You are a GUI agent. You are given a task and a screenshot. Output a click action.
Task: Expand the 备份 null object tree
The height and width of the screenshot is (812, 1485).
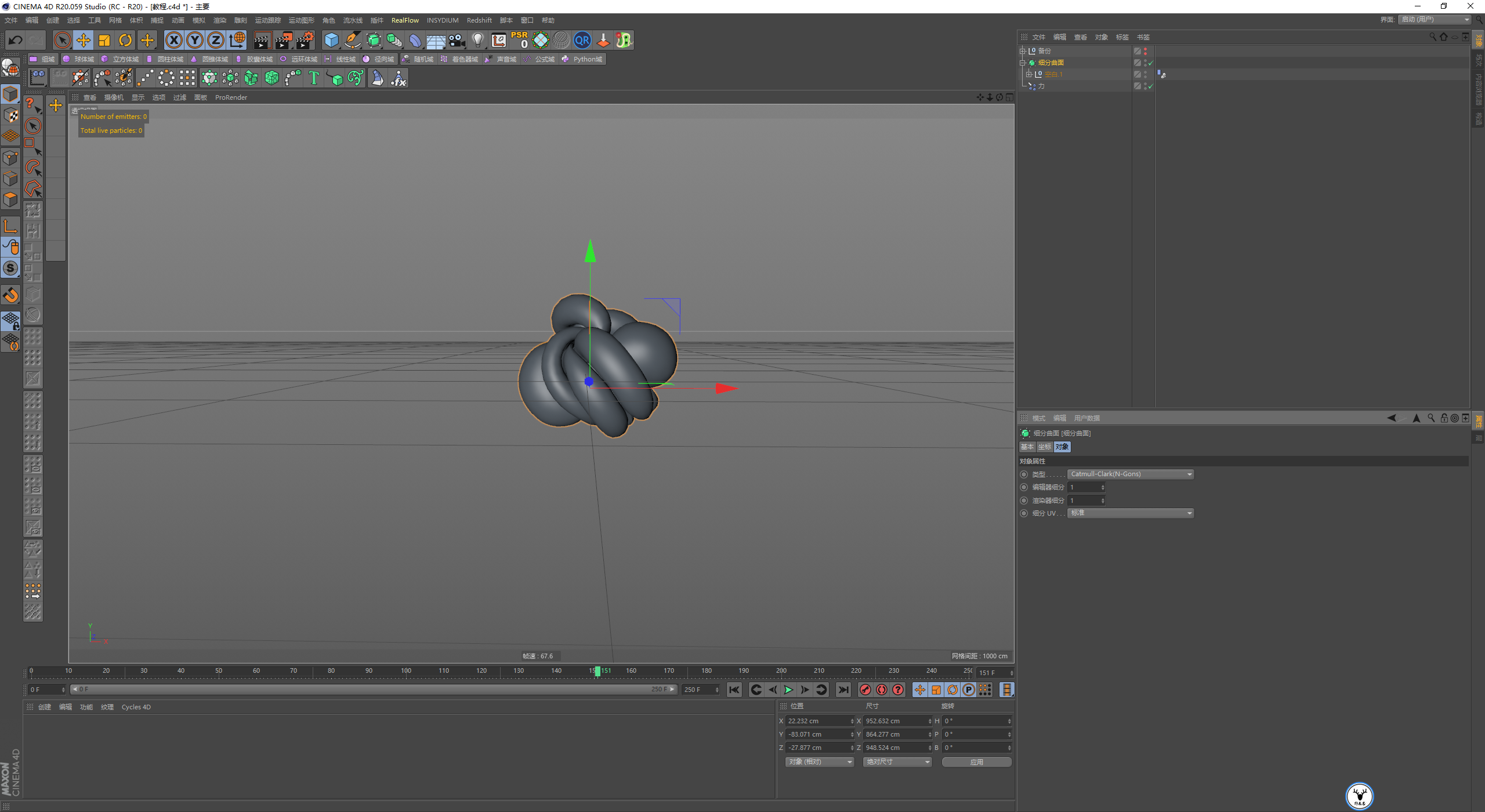click(1023, 51)
